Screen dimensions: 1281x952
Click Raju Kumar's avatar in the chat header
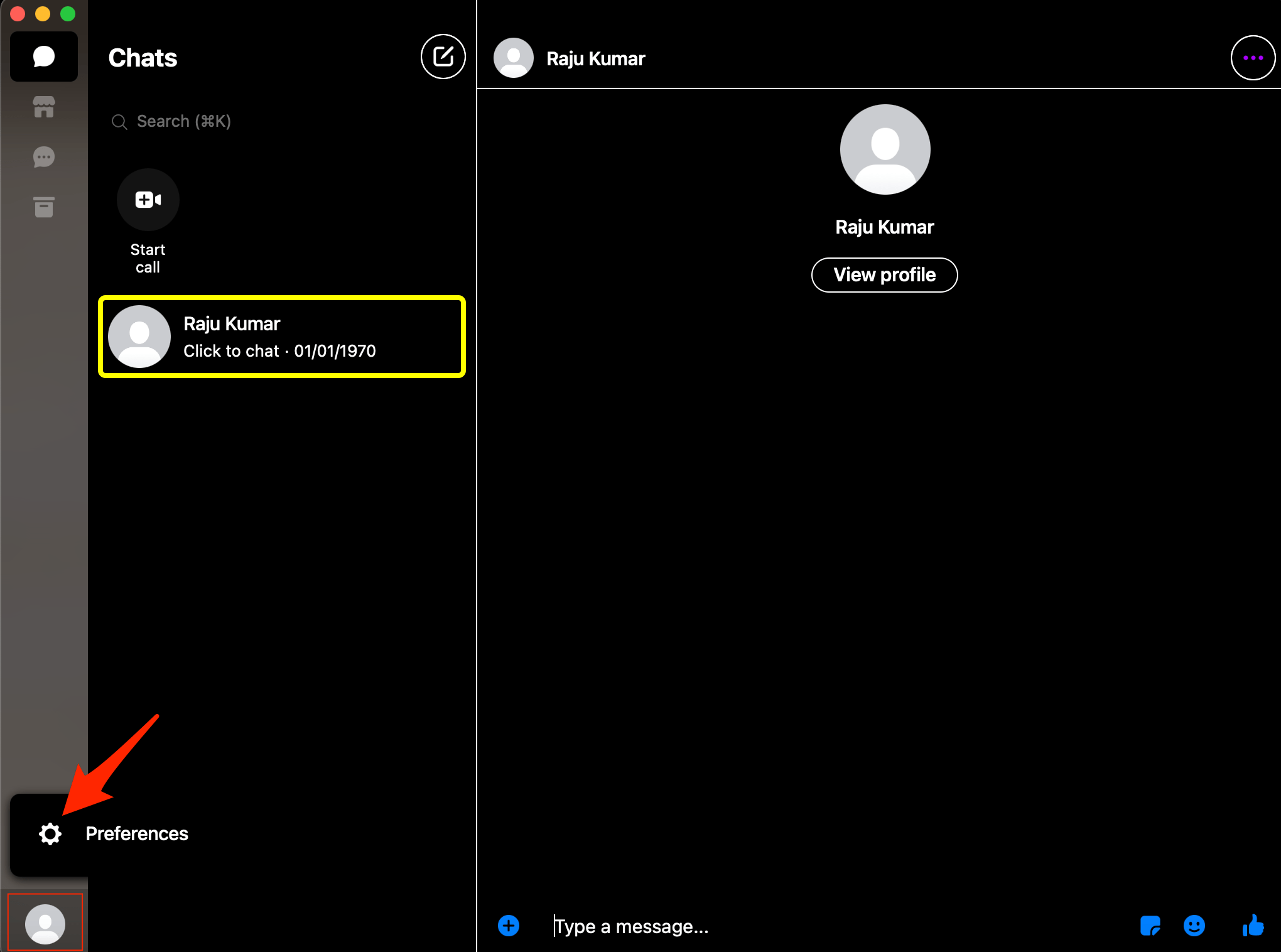coord(514,57)
